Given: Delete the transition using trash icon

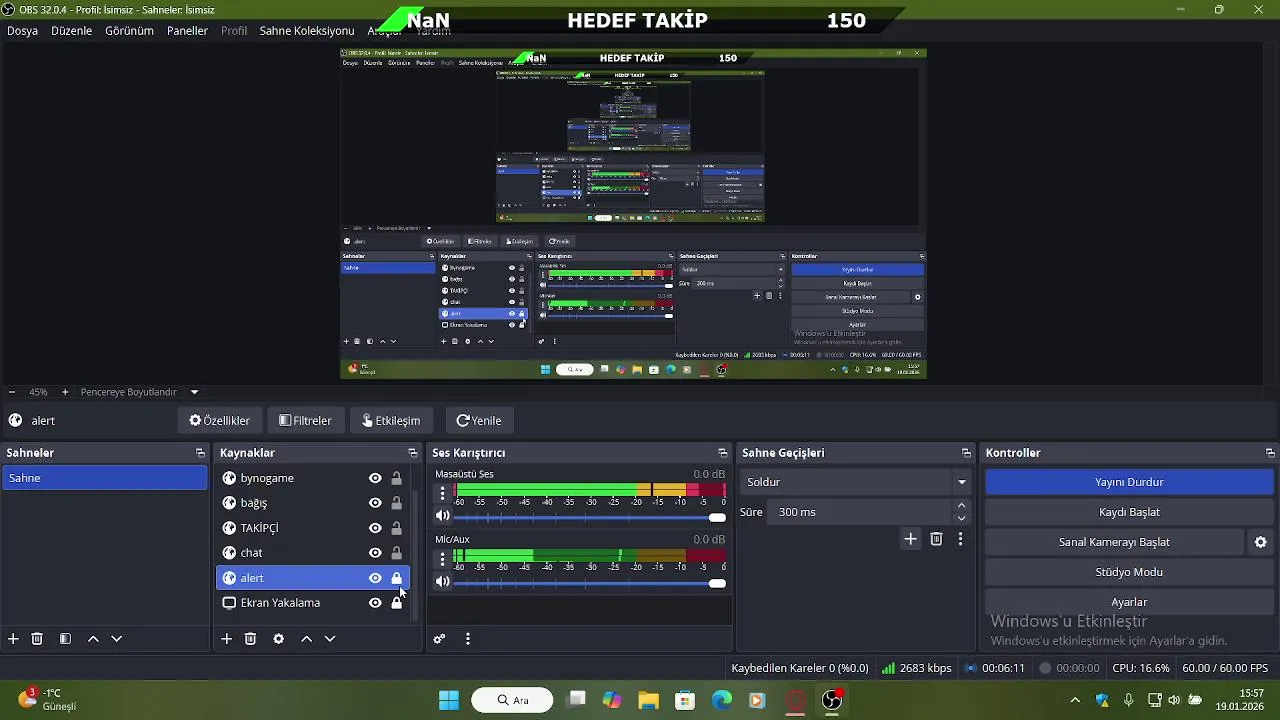Looking at the screenshot, I should point(936,539).
